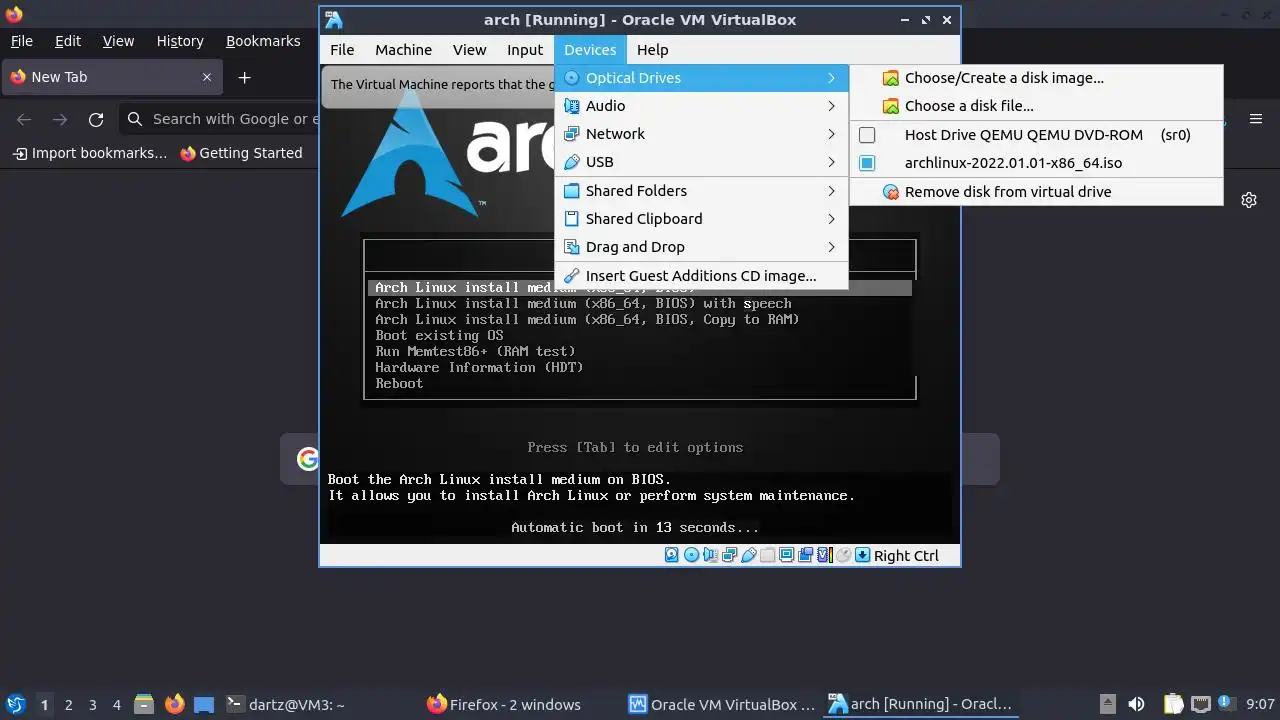
Task: Open the Firefox History menu
Action: click(x=180, y=41)
